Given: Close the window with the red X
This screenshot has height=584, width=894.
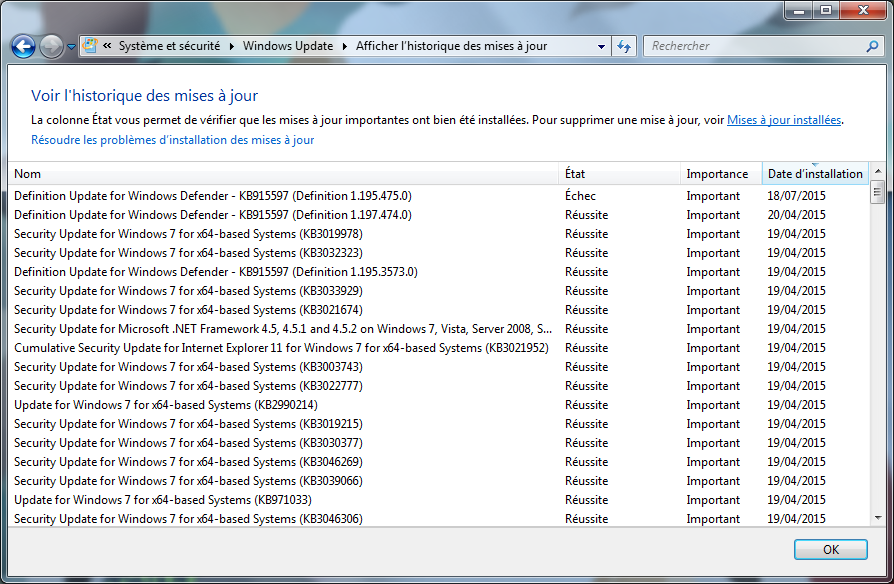Looking at the screenshot, I should (863, 10).
